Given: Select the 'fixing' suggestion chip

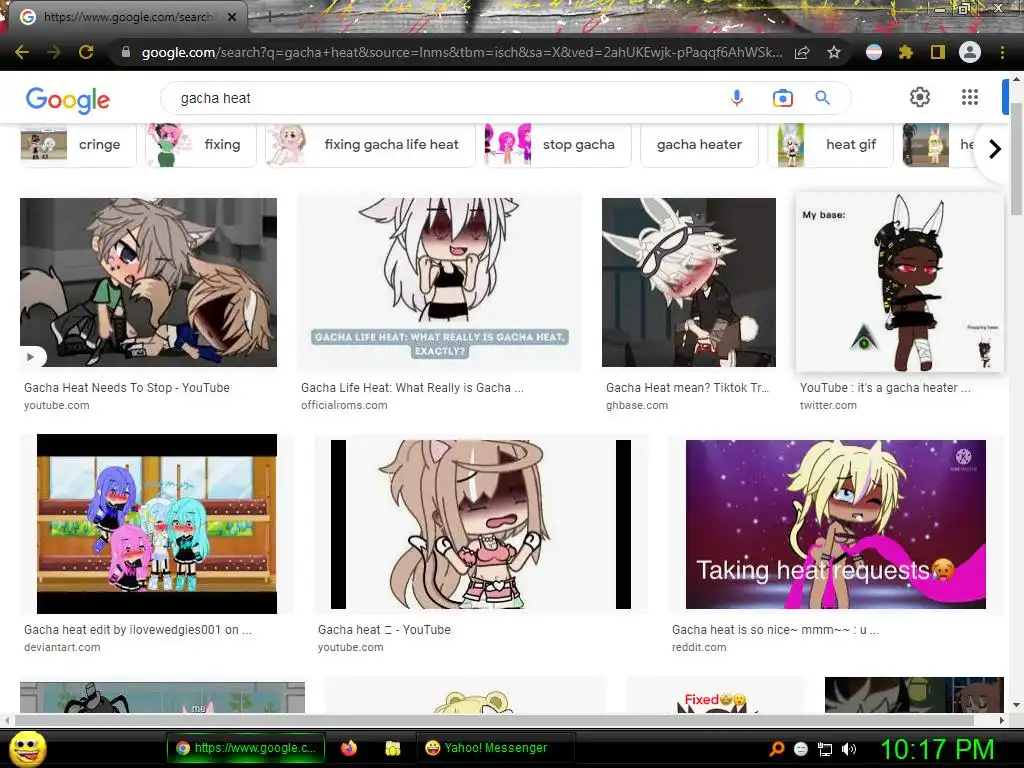Looking at the screenshot, I should pyautogui.click(x=200, y=145).
